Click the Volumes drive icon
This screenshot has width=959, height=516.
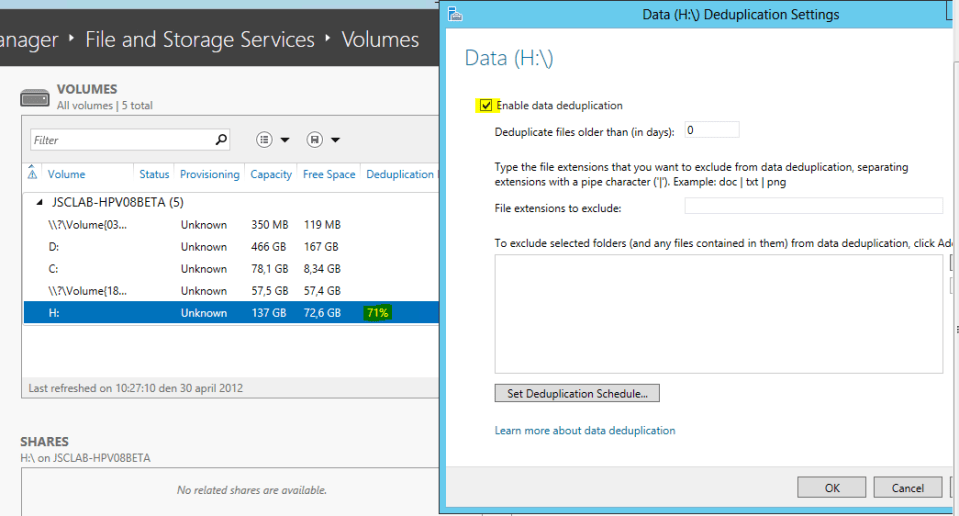point(35,97)
